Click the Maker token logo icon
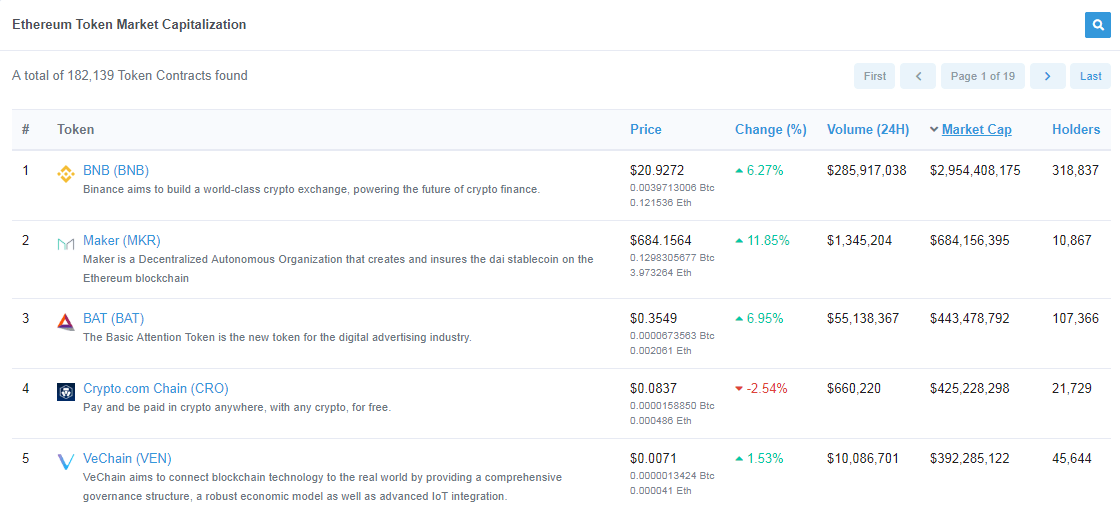The width and height of the screenshot is (1120, 515). click(66, 244)
